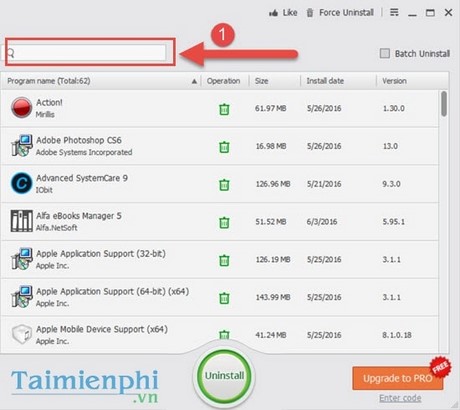This screenshot has height=410, width=460.
Task: Open the Enter code link
Action: [x=400, y=398]
